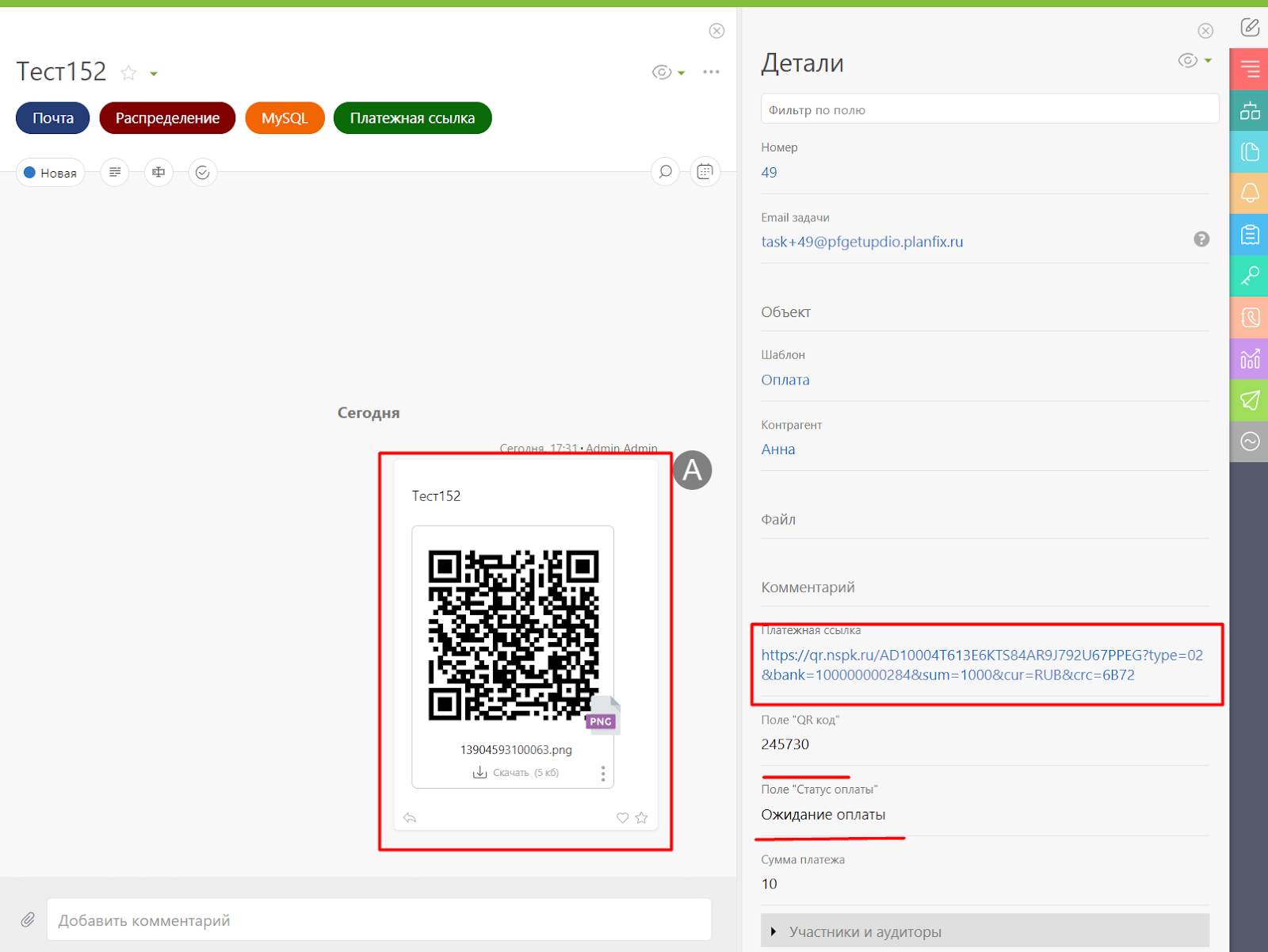1268x952 pixels.
Task: Open the dropdown arrow beside Детали eye icon
Action: (1208, 60)
